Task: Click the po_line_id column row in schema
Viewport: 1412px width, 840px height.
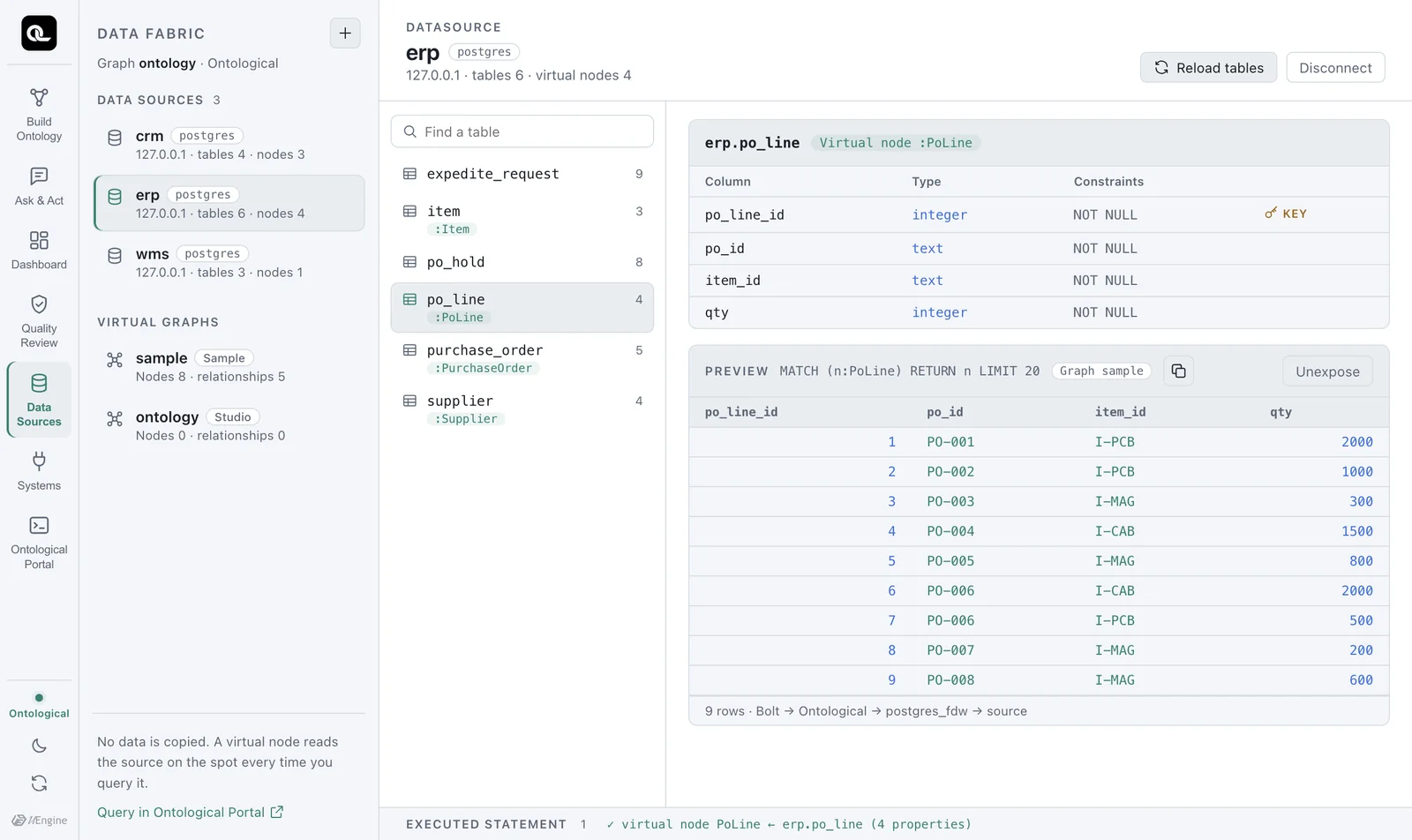Action: 1039,214
